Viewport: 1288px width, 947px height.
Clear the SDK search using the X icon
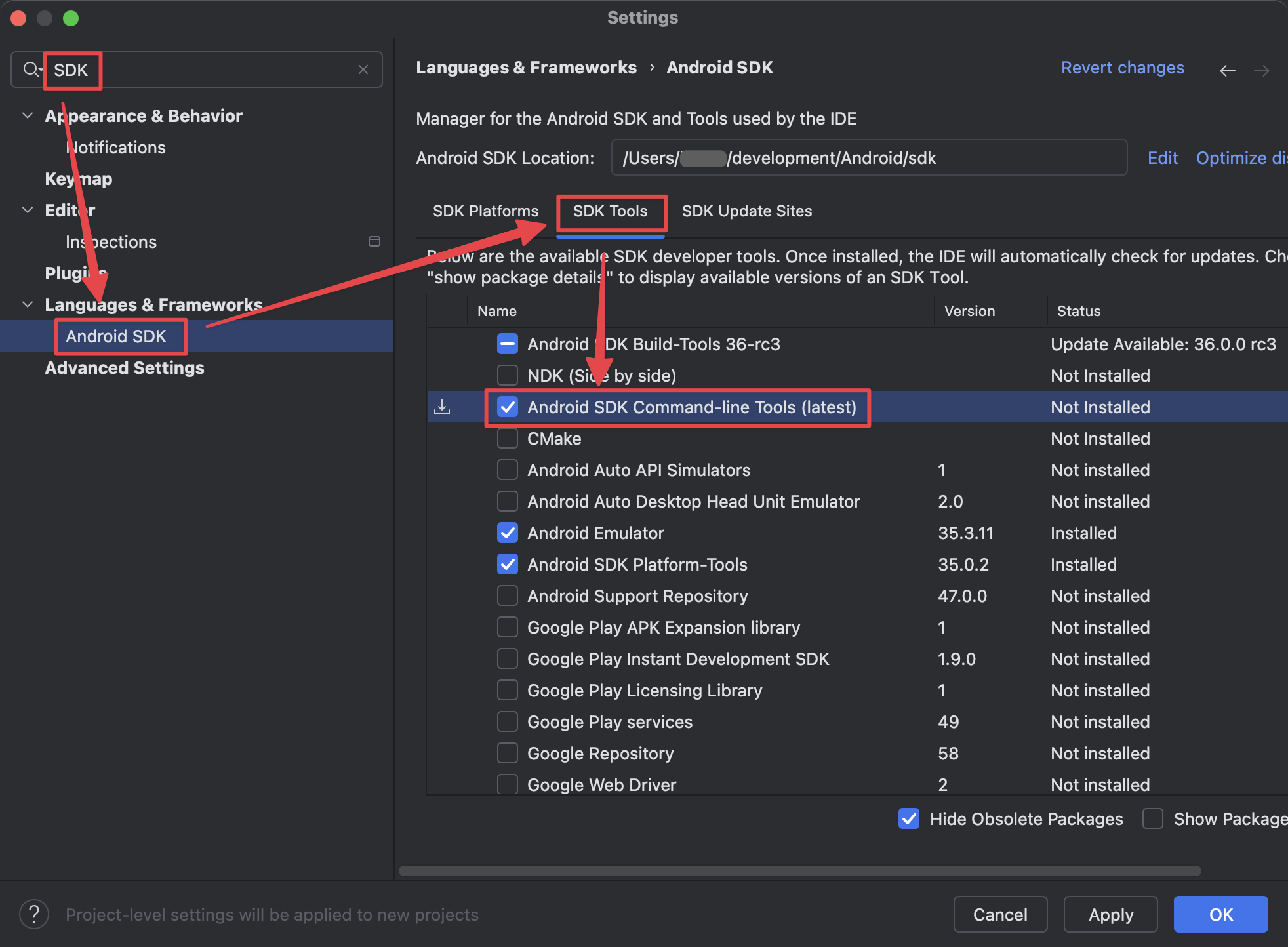tap(363, 69)
